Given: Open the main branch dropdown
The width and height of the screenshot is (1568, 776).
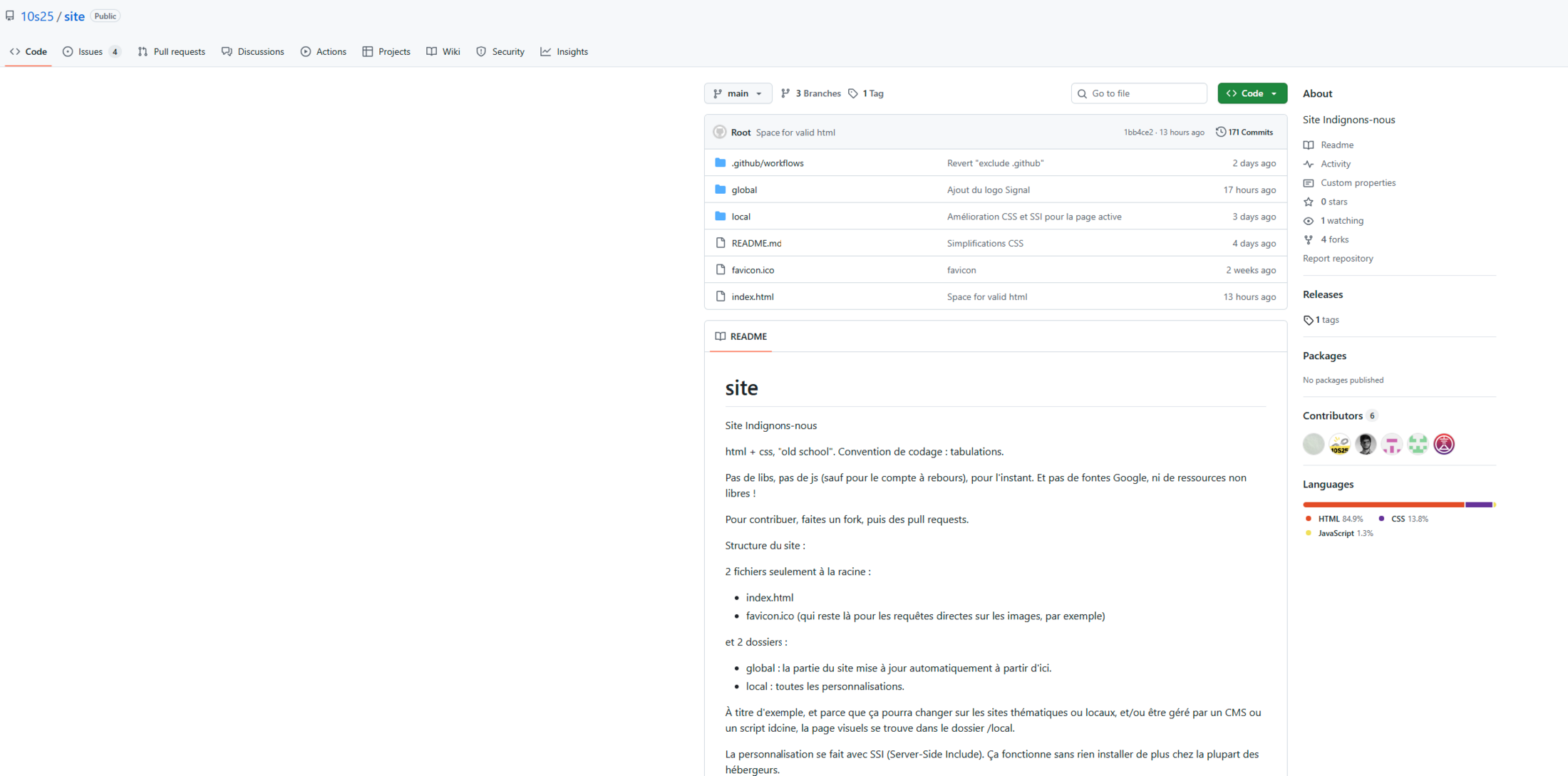Looking at the screenshot, I should click(x=738, y=93).
